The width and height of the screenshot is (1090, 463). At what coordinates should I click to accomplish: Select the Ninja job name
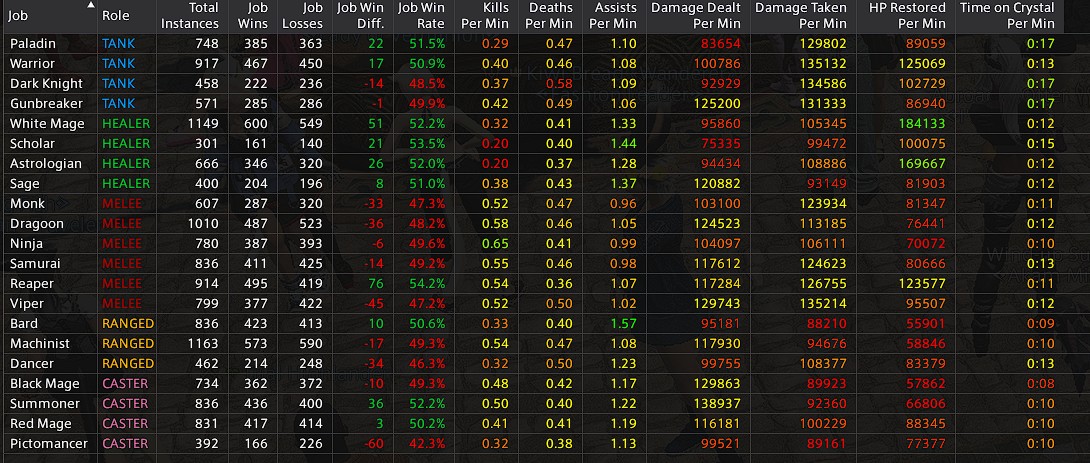pos(26,243)
